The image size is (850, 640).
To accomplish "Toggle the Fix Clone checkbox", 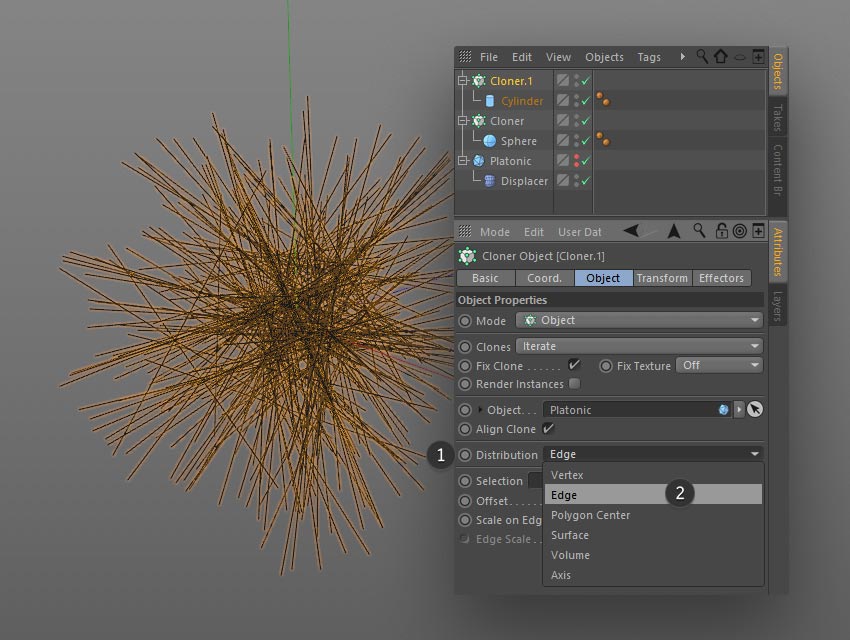I will click(574, 365).
